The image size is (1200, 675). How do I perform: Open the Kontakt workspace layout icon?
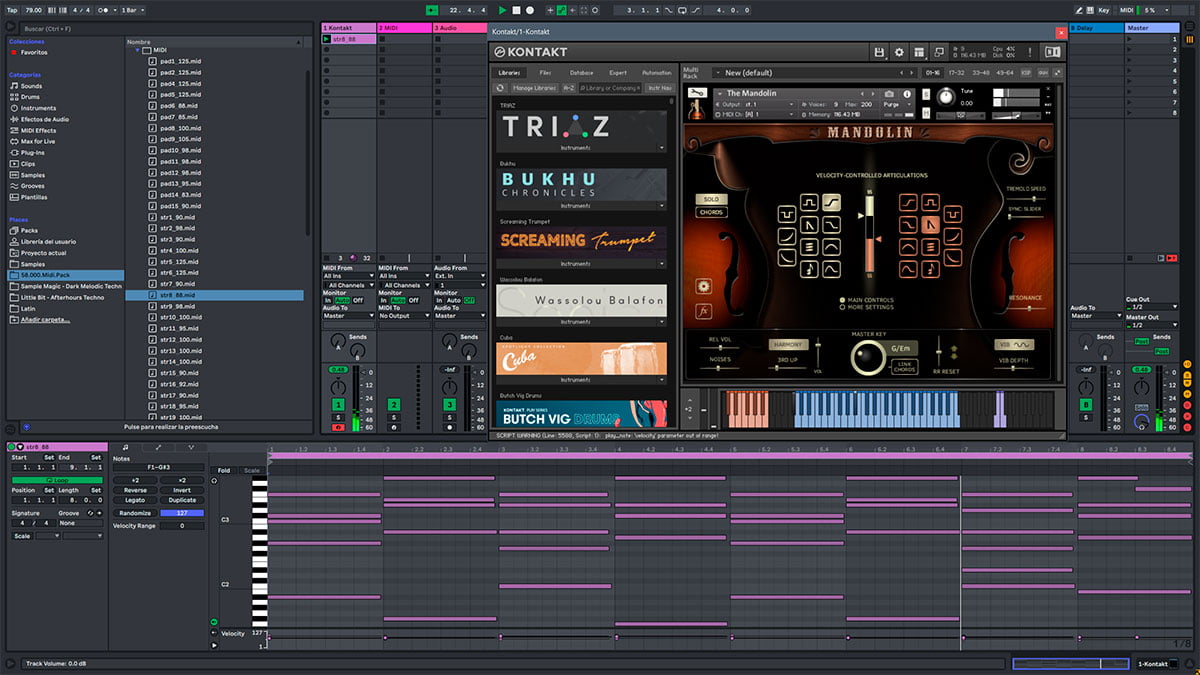click(x=919, y=52)
